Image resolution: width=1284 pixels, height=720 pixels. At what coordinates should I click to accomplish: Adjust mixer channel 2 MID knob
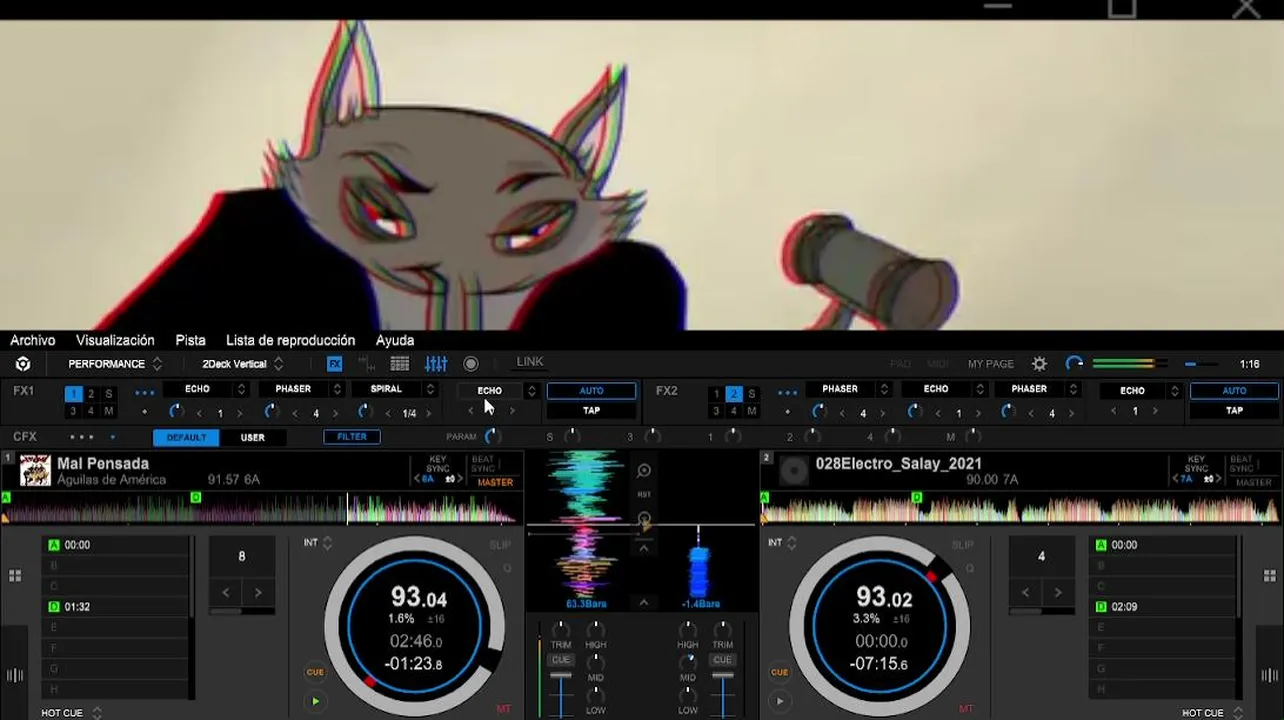(x=688, y=662)
